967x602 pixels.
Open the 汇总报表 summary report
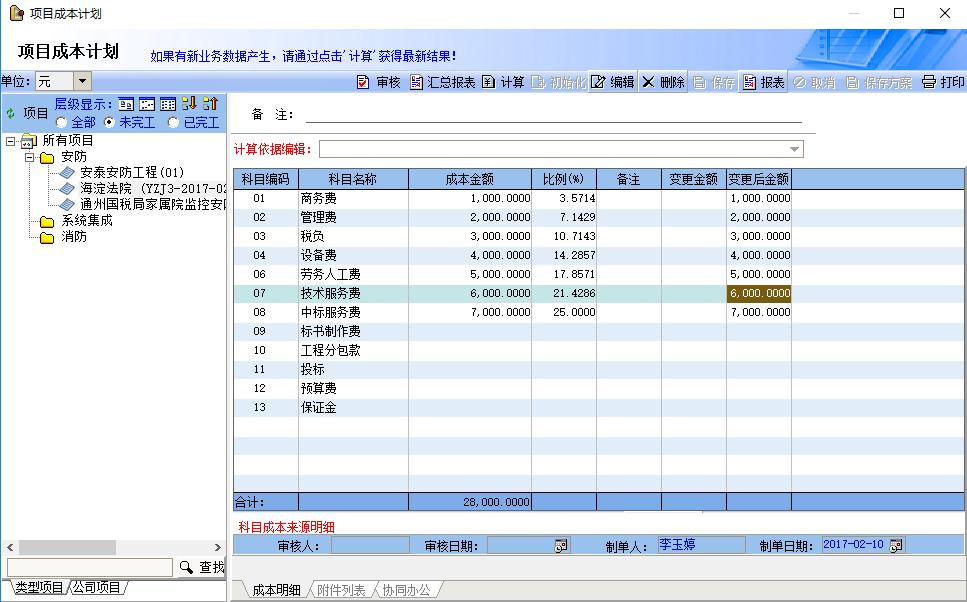(x=442, y=82)
